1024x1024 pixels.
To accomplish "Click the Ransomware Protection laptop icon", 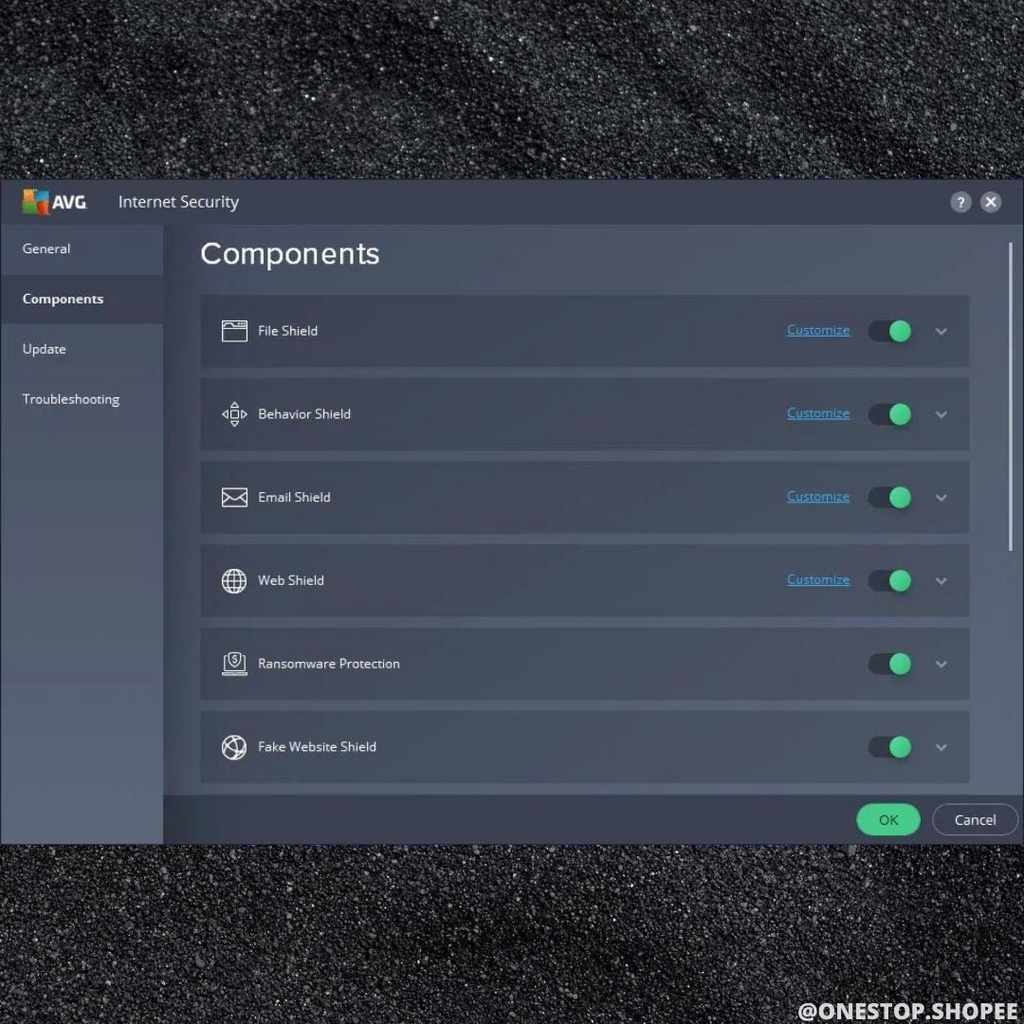I will [x=234, y=664].
